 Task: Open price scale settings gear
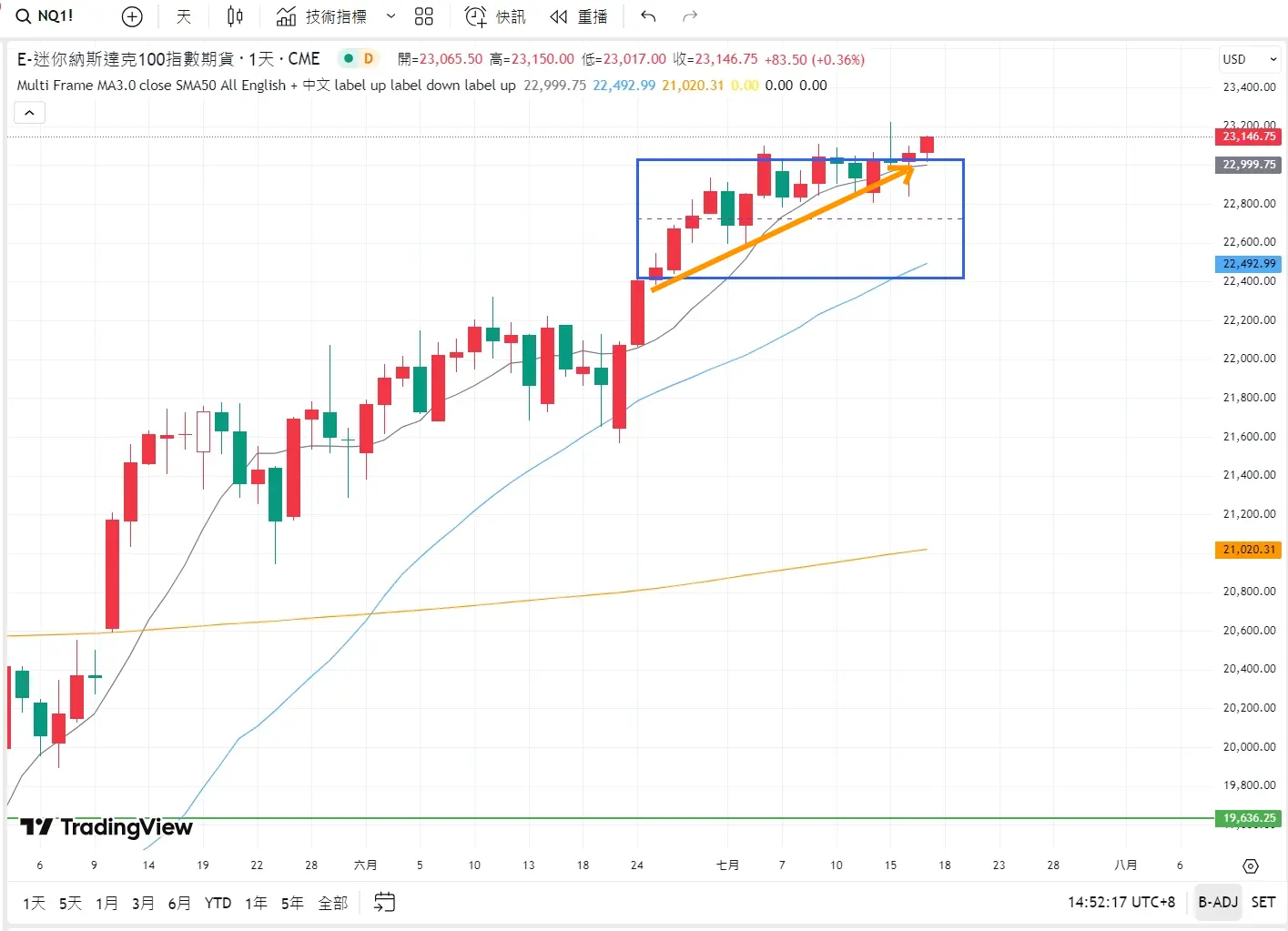(x=1250, y=865)
